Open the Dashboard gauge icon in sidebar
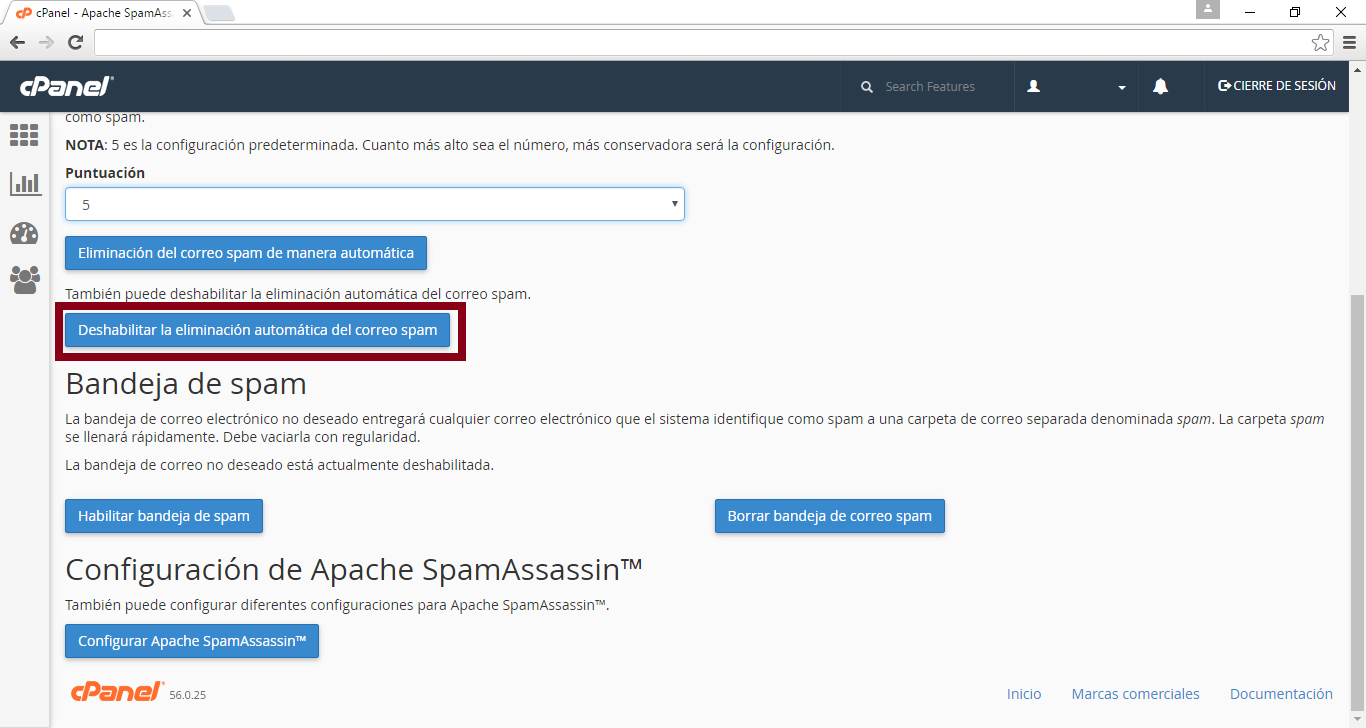The height and width of the screenshot is (728, 1366). [24, 233]
